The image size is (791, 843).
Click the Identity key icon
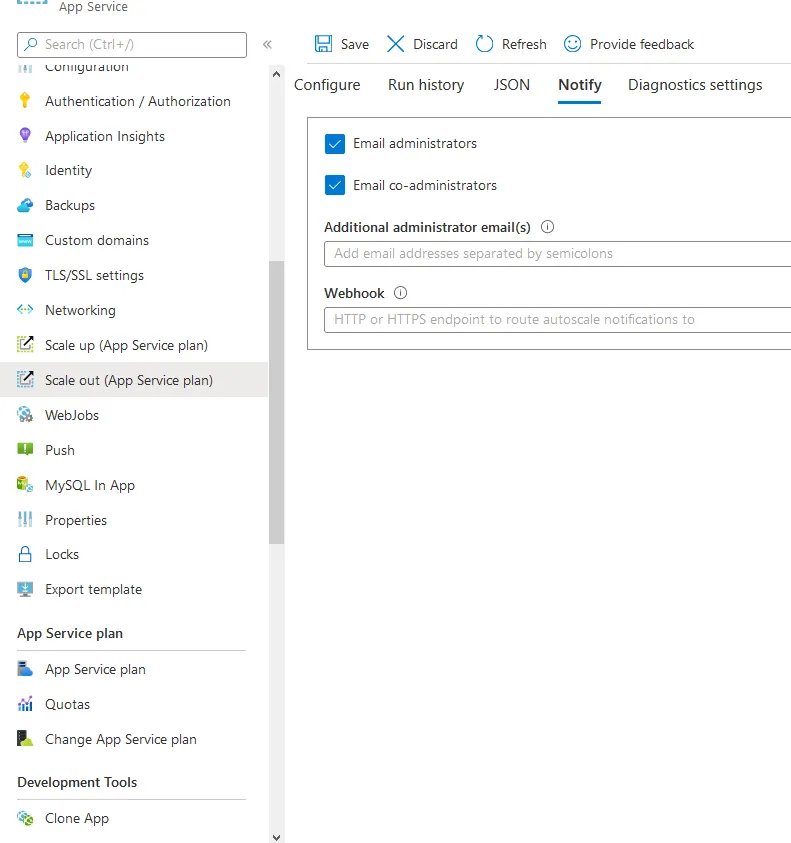click(25, 170)
